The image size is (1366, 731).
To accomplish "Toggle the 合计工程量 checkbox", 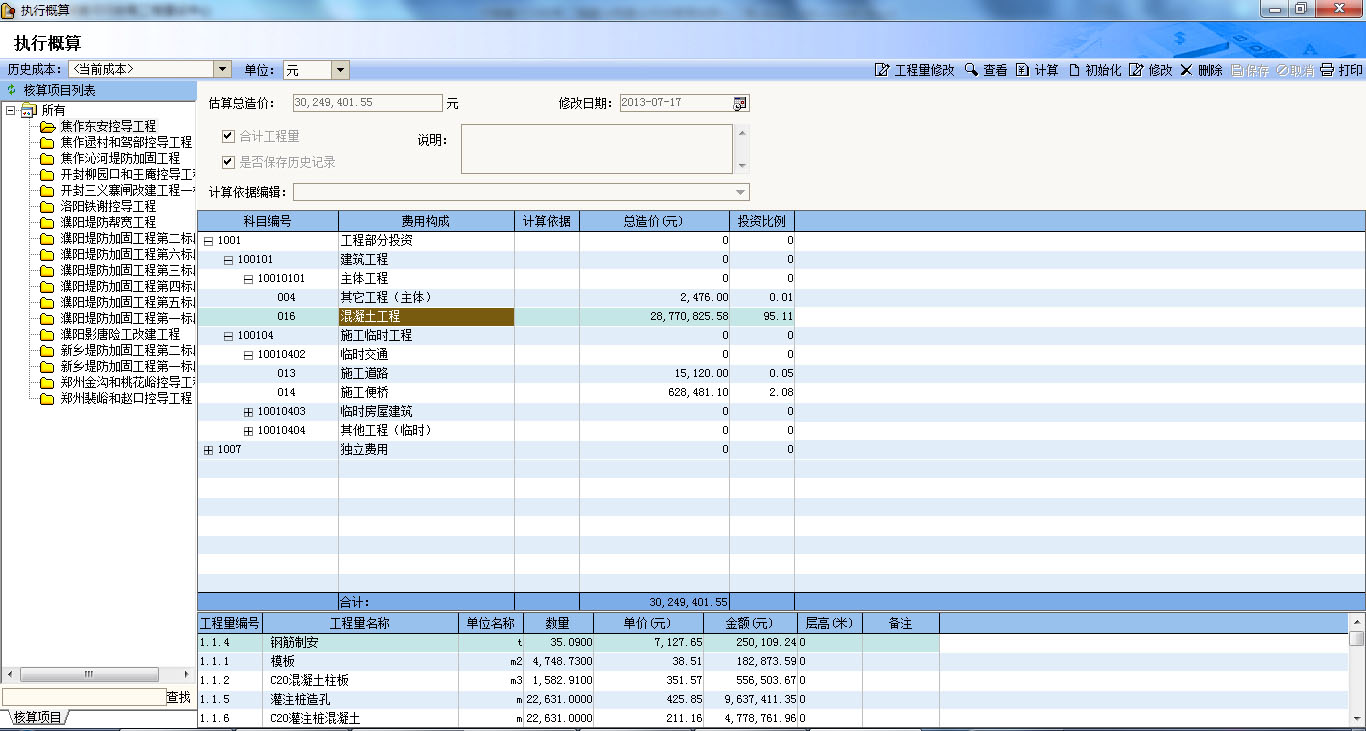I will (228, 136).
